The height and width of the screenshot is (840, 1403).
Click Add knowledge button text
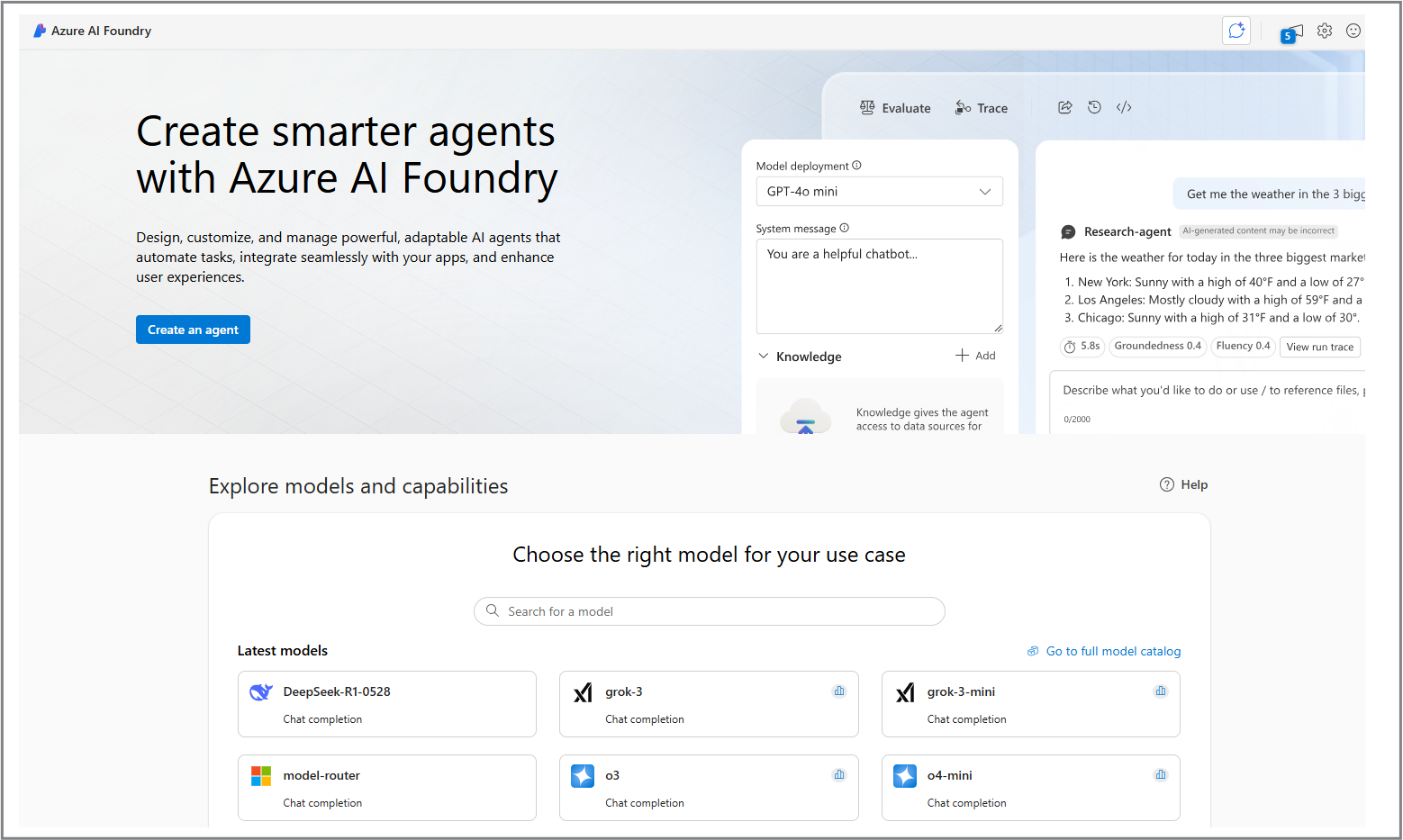point(985,356)
